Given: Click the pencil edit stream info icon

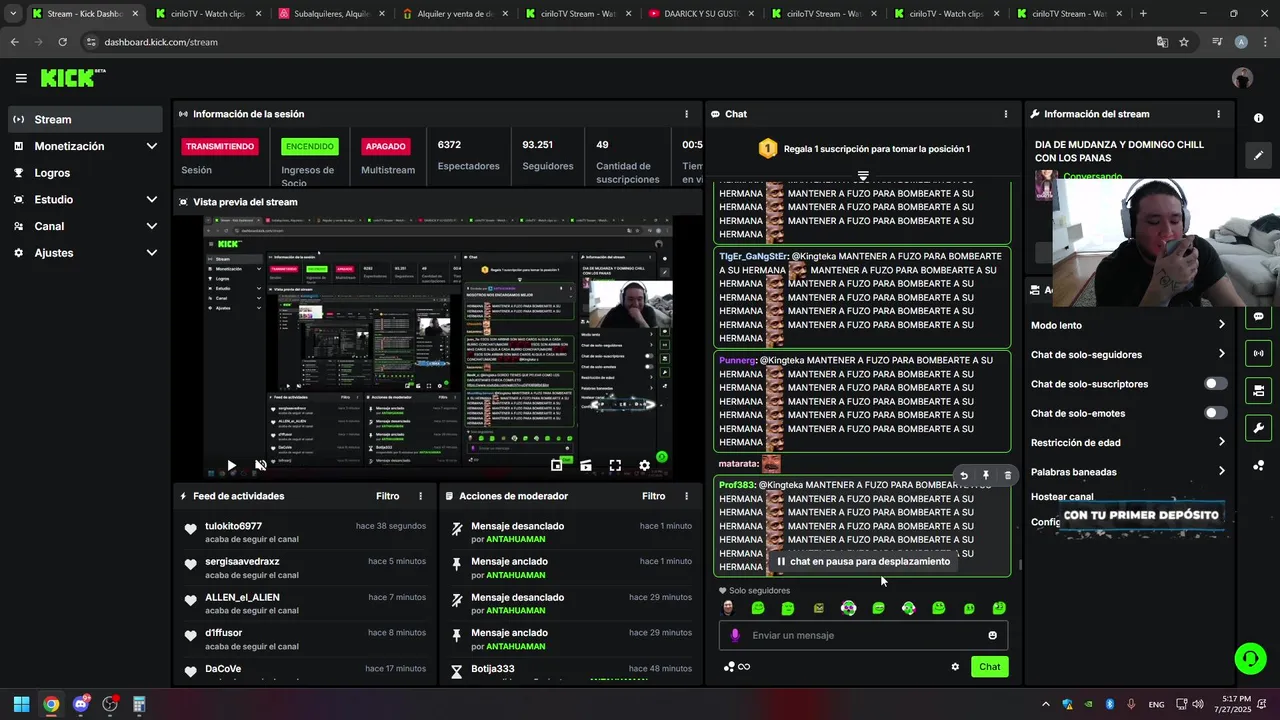Looking at the screenshot, I should pos(1258,156).
